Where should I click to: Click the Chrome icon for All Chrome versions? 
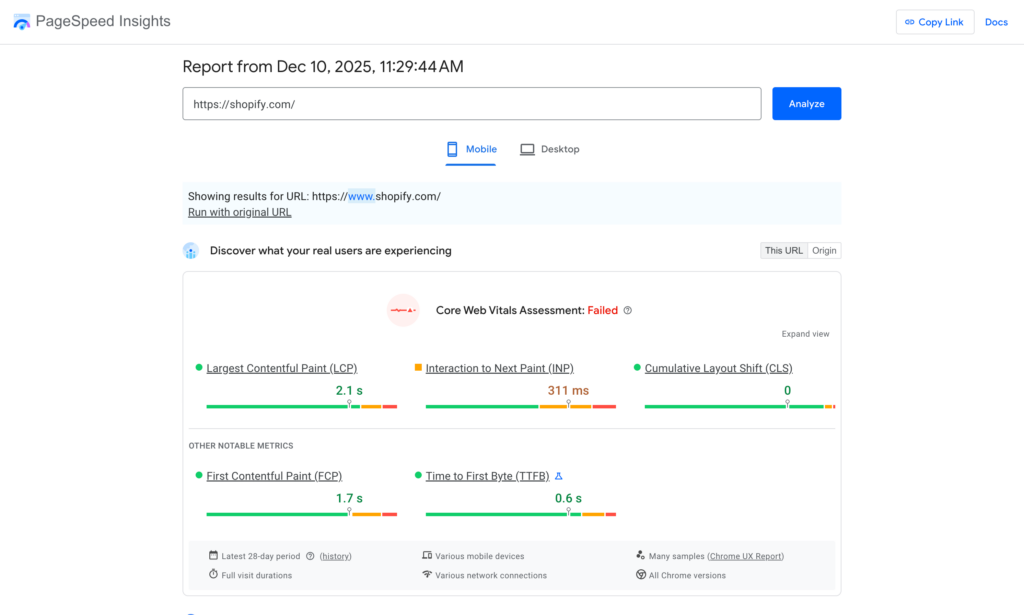(641, 575)
